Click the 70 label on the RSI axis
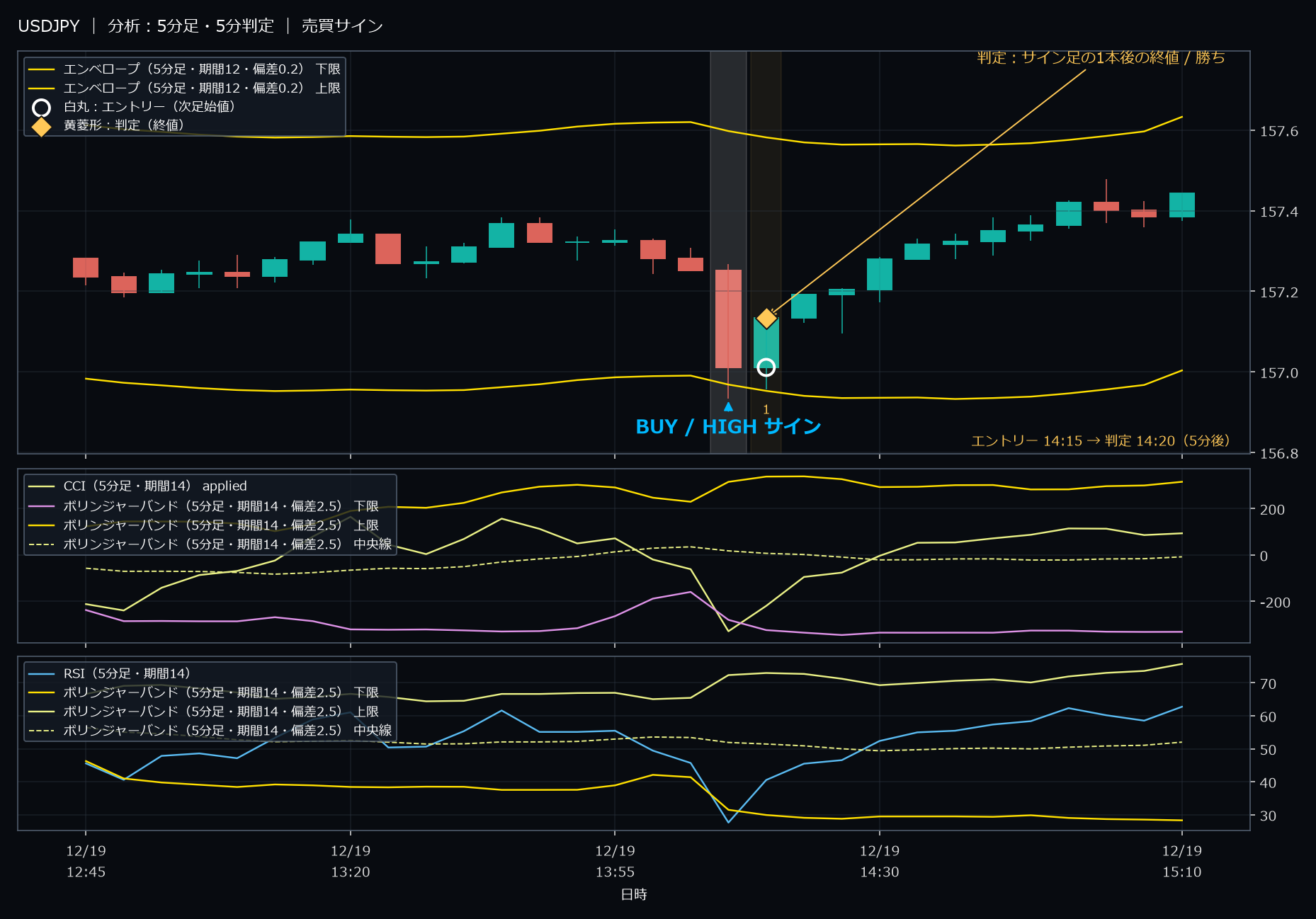Image resolution: width=1316 pixels, height=919 pixels. tap(1268, 684)
